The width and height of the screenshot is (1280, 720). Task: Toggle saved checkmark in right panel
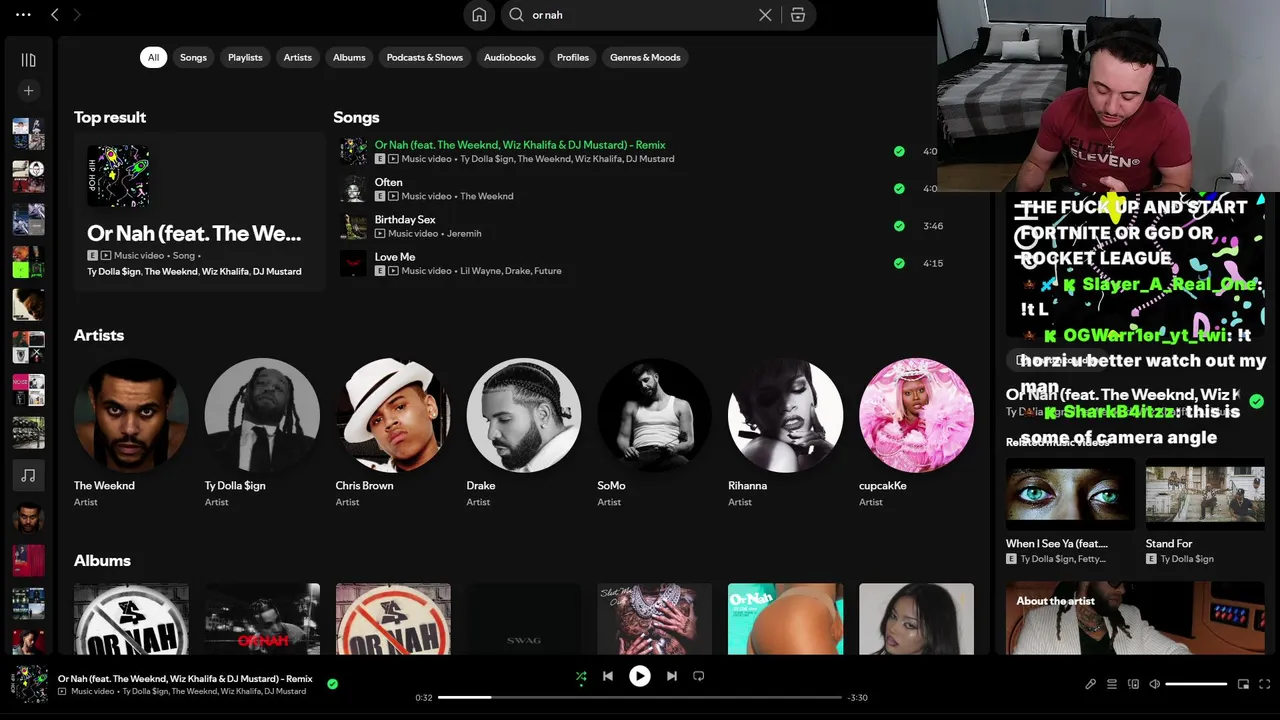pyautogui.click(x=1256, y=401)
